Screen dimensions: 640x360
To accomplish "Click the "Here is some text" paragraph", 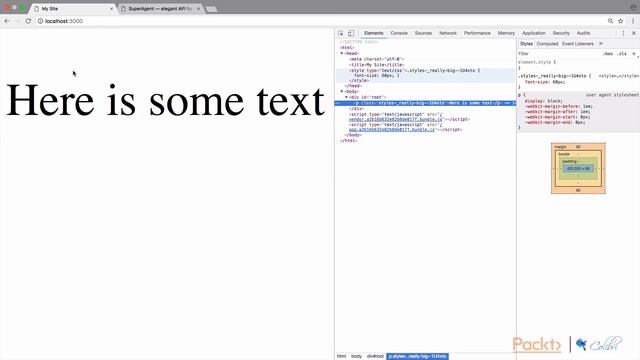I will [165, 101].
